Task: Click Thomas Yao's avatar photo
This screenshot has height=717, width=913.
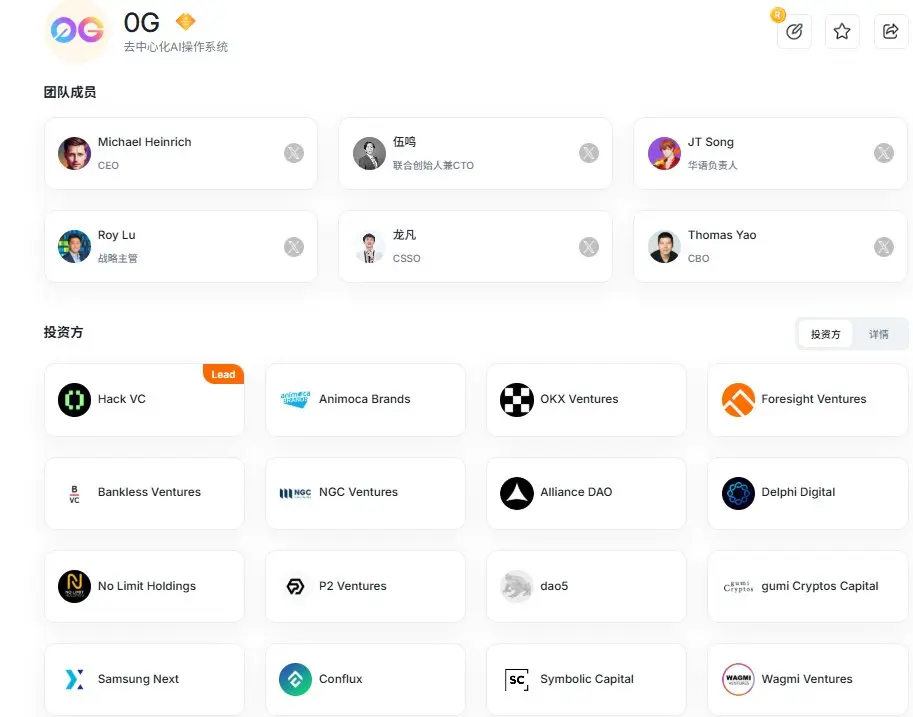Action: [664, 246]
